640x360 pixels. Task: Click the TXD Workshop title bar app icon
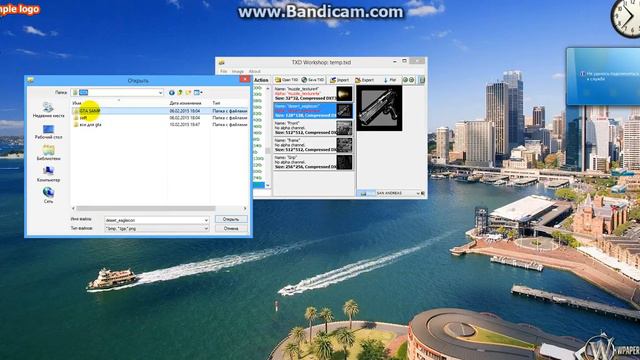222,62
